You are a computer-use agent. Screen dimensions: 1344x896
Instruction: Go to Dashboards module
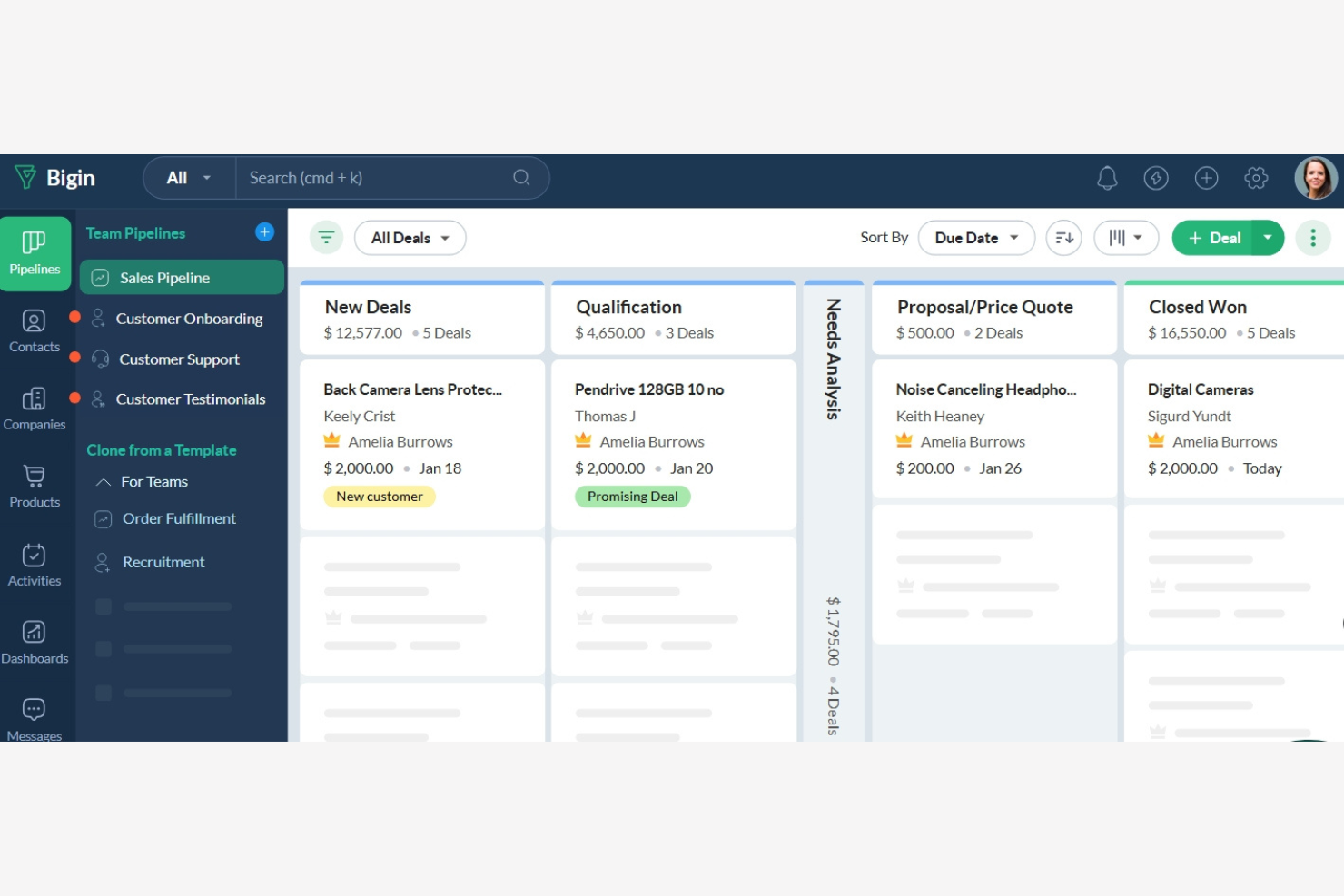pyautogui.click(x=35, y=643)
